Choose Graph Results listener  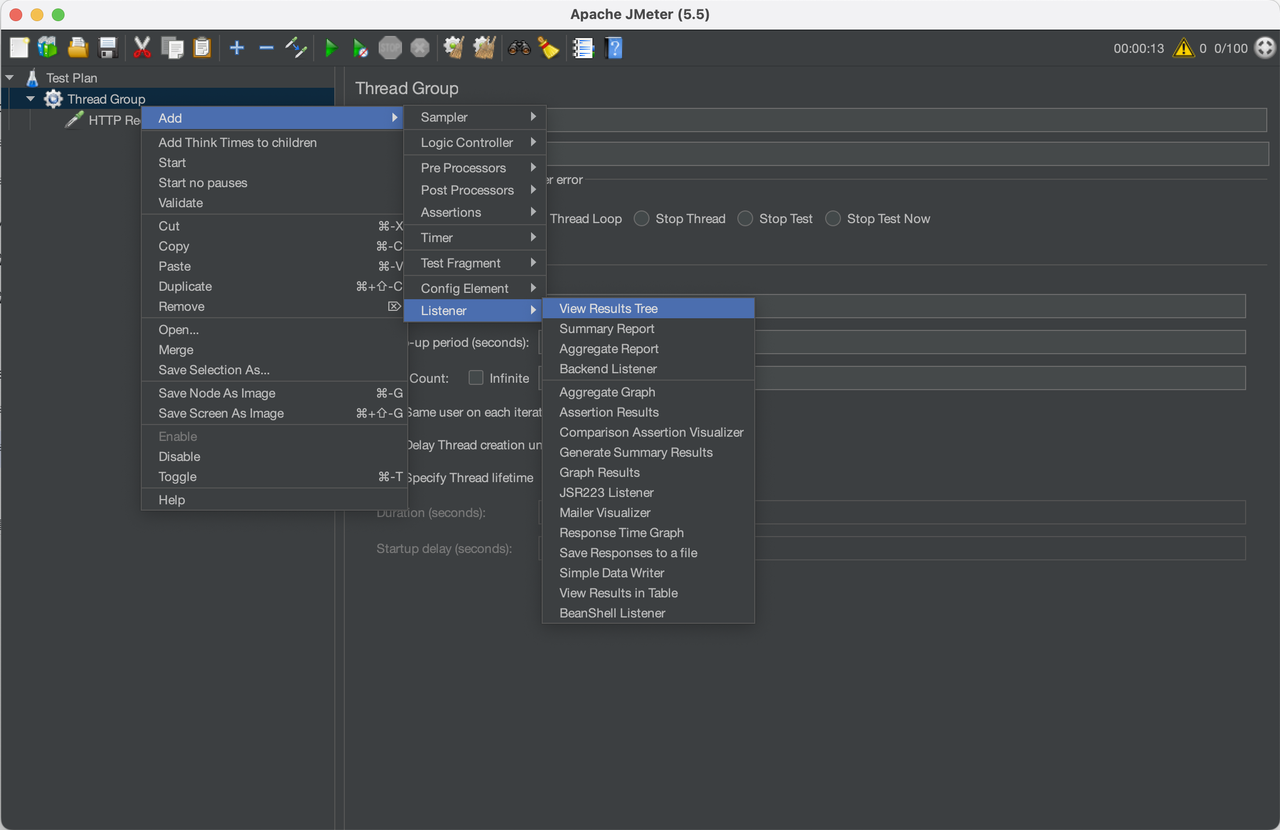[x=648, y=472]
